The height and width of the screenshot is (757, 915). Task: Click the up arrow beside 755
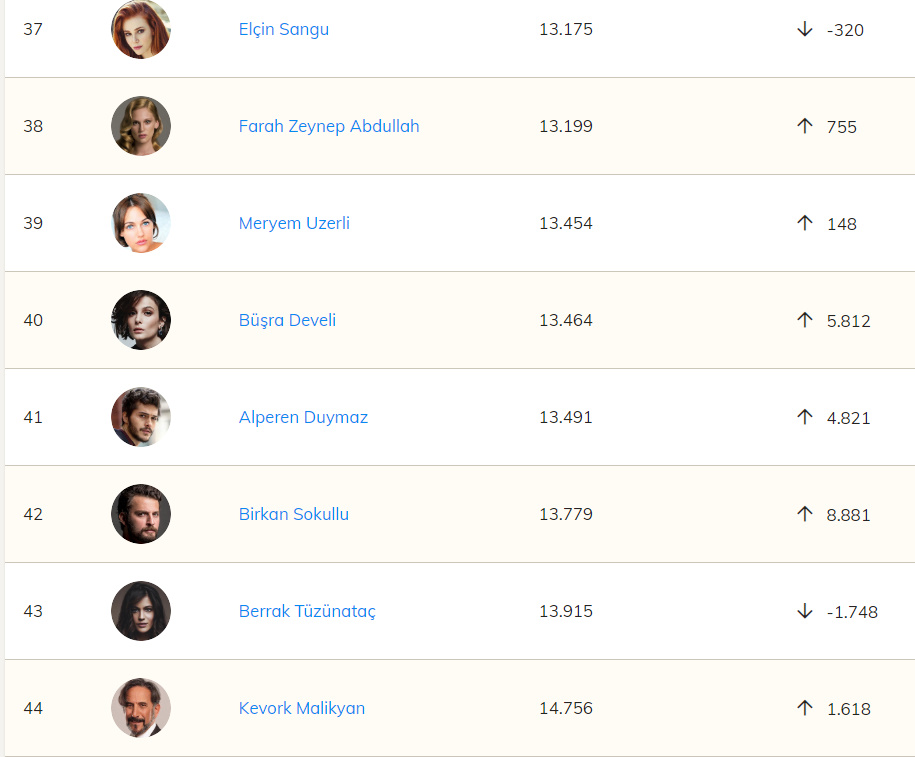point(805,126)
